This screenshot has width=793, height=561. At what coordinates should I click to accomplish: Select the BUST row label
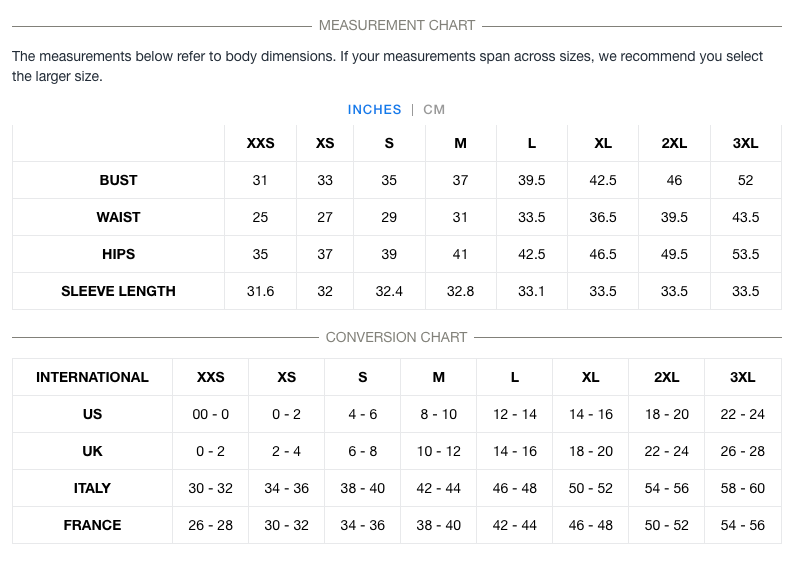pyautogui.click(x=118, y=180)
